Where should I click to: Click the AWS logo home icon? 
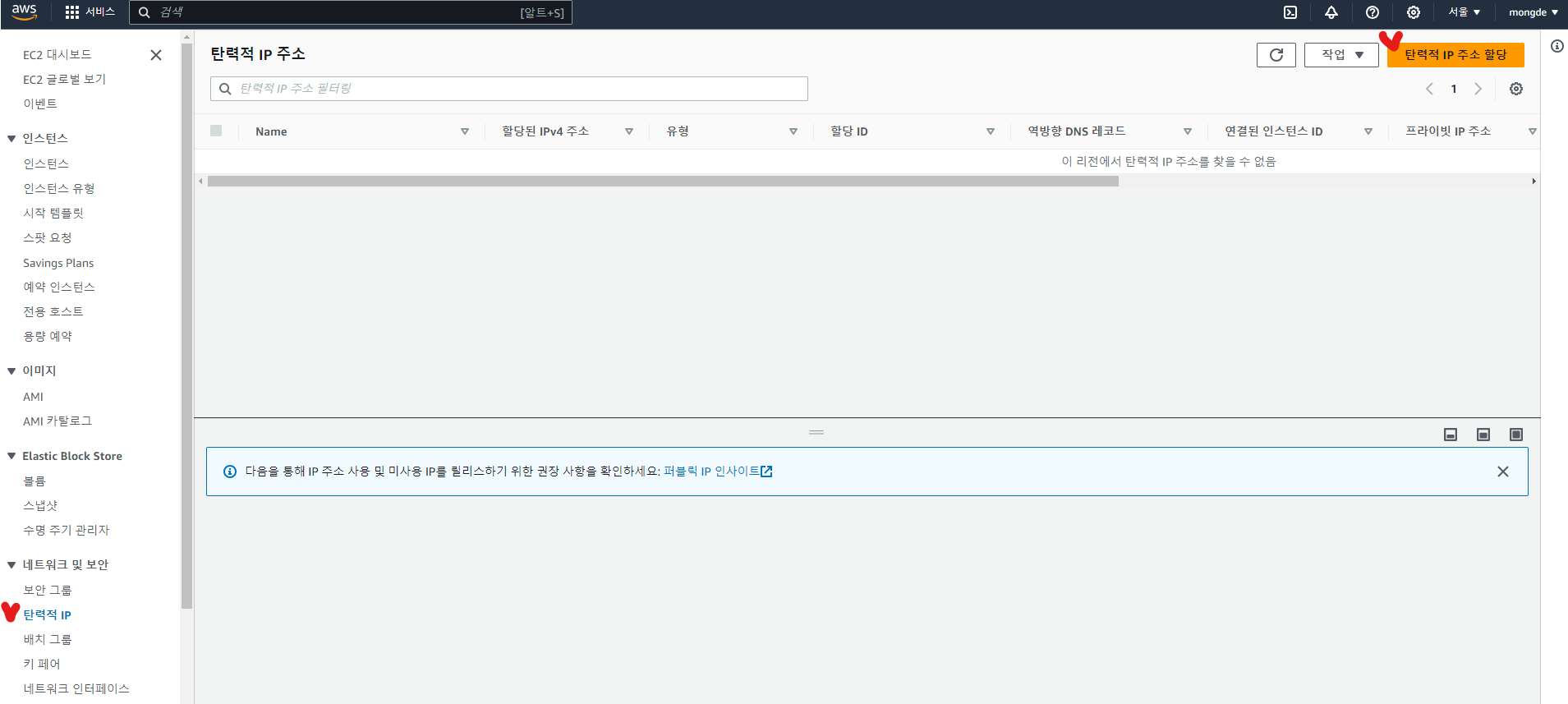(x=25, y=12)
